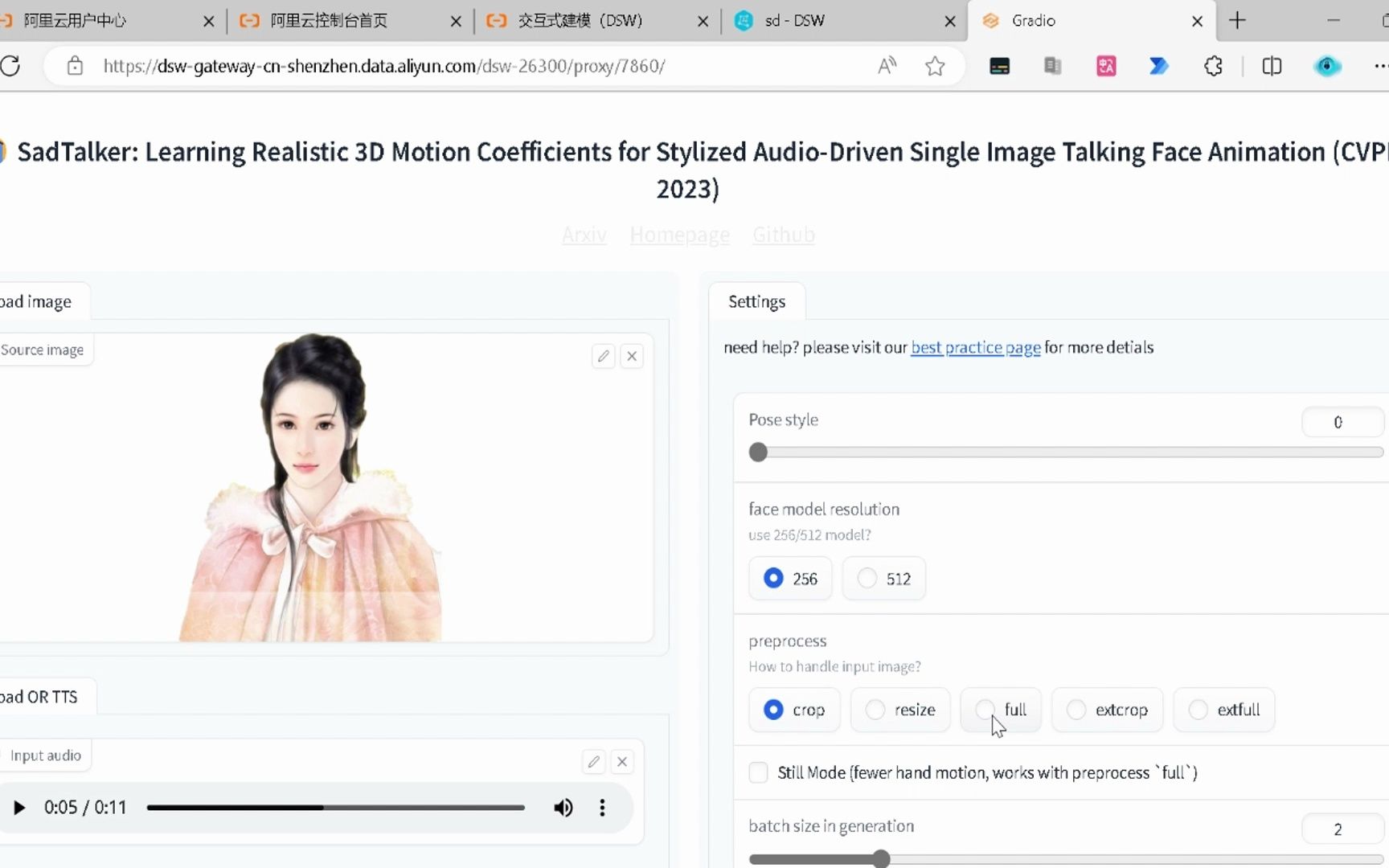Image resolution: width=1389 pixels, height=868 pixels.
Task: Open the browser settings and more menu
Action: click(x=1380, y=66)
